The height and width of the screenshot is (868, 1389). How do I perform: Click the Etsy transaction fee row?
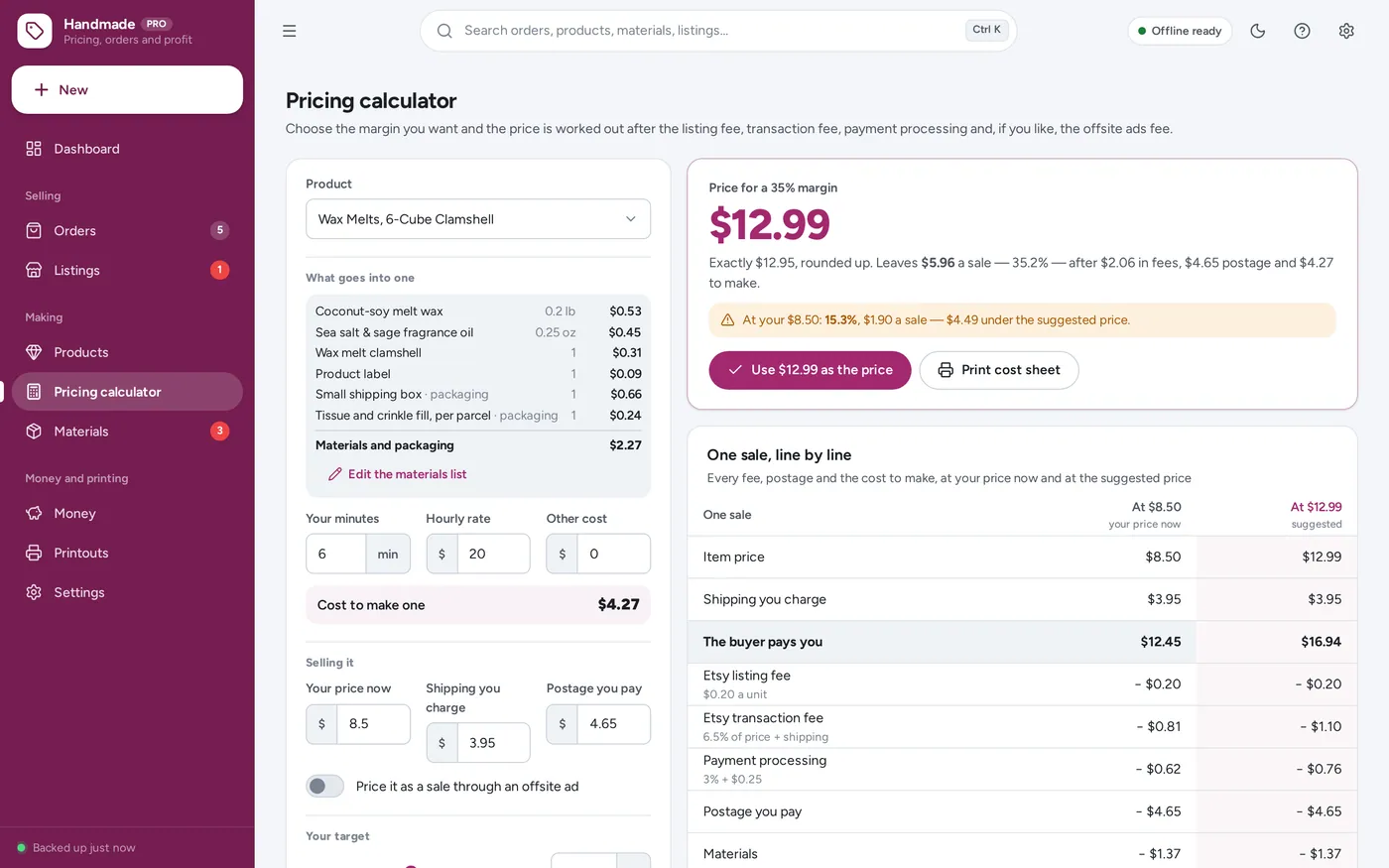(x=1022, y=726)
